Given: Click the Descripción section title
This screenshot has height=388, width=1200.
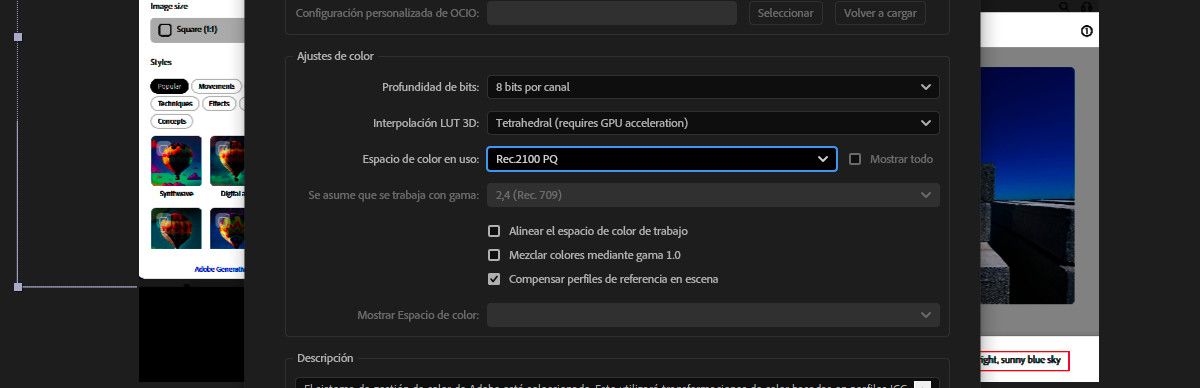Looking at the screenshot, I should [325, 358].
